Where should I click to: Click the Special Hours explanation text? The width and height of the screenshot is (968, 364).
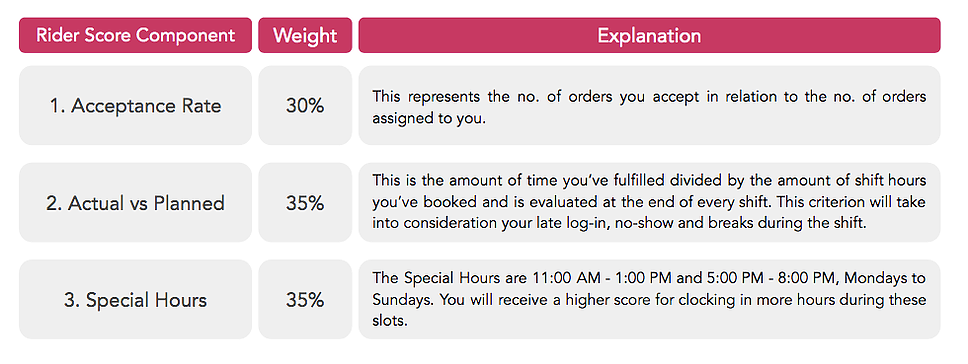tap(649, 300)
